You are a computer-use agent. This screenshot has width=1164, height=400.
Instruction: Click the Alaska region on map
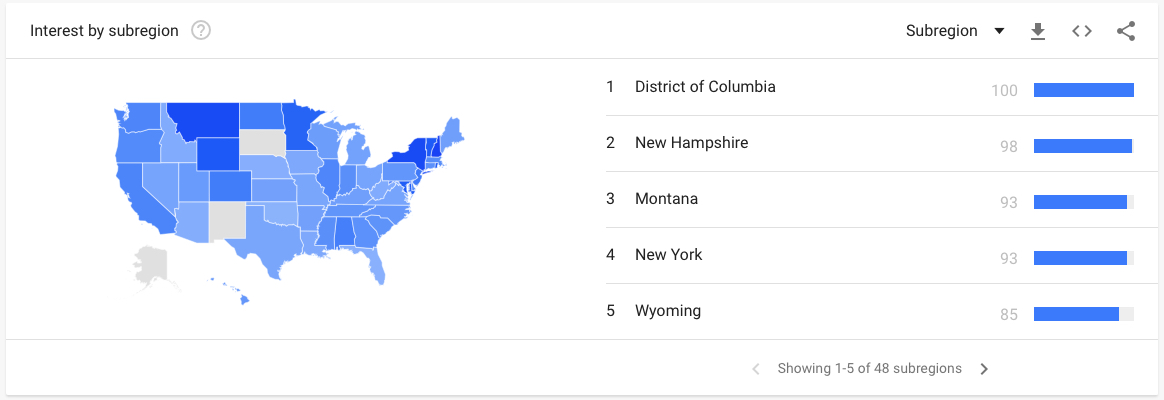[x=150, y=269]
